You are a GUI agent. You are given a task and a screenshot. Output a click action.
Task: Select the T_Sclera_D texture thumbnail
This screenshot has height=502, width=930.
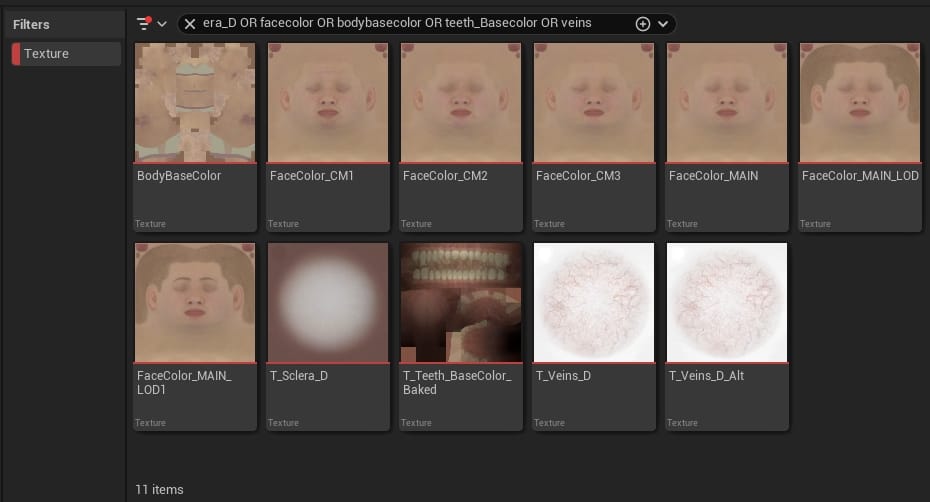pos(328,302)
